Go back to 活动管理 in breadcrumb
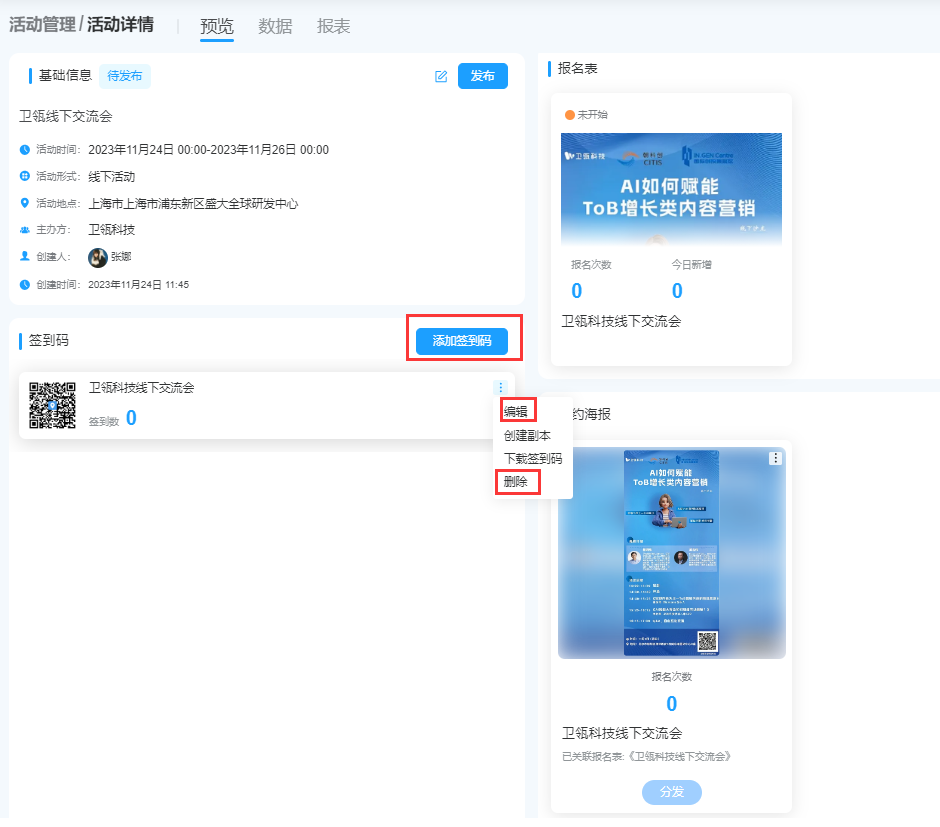 tap(42, 25)
